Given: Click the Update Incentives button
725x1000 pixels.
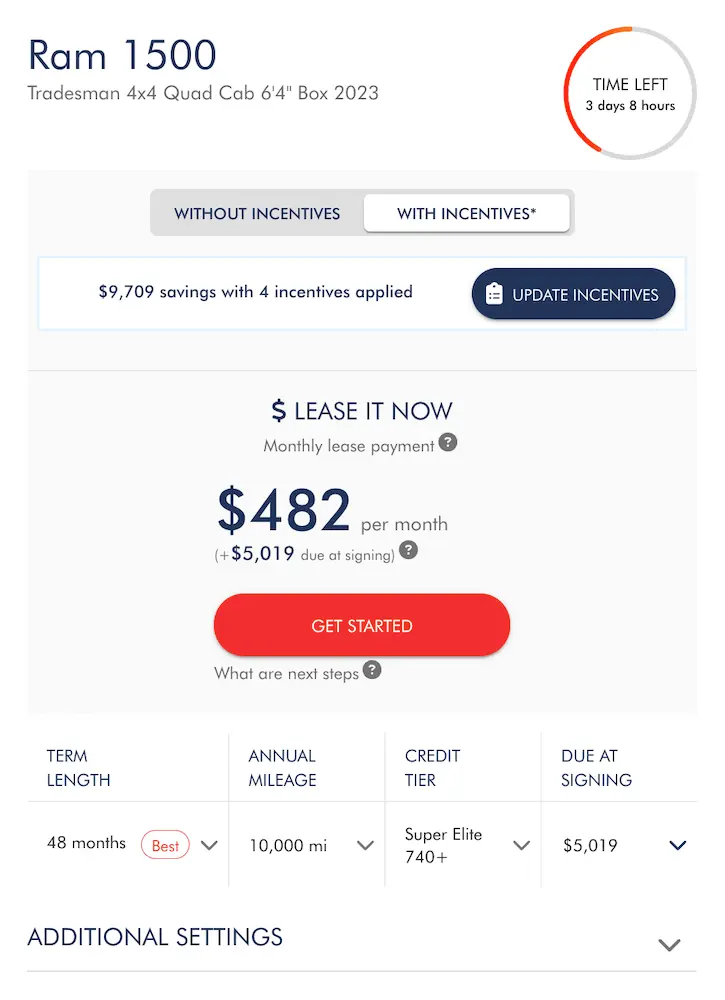Looking at the screenshot, I should 573,295.
